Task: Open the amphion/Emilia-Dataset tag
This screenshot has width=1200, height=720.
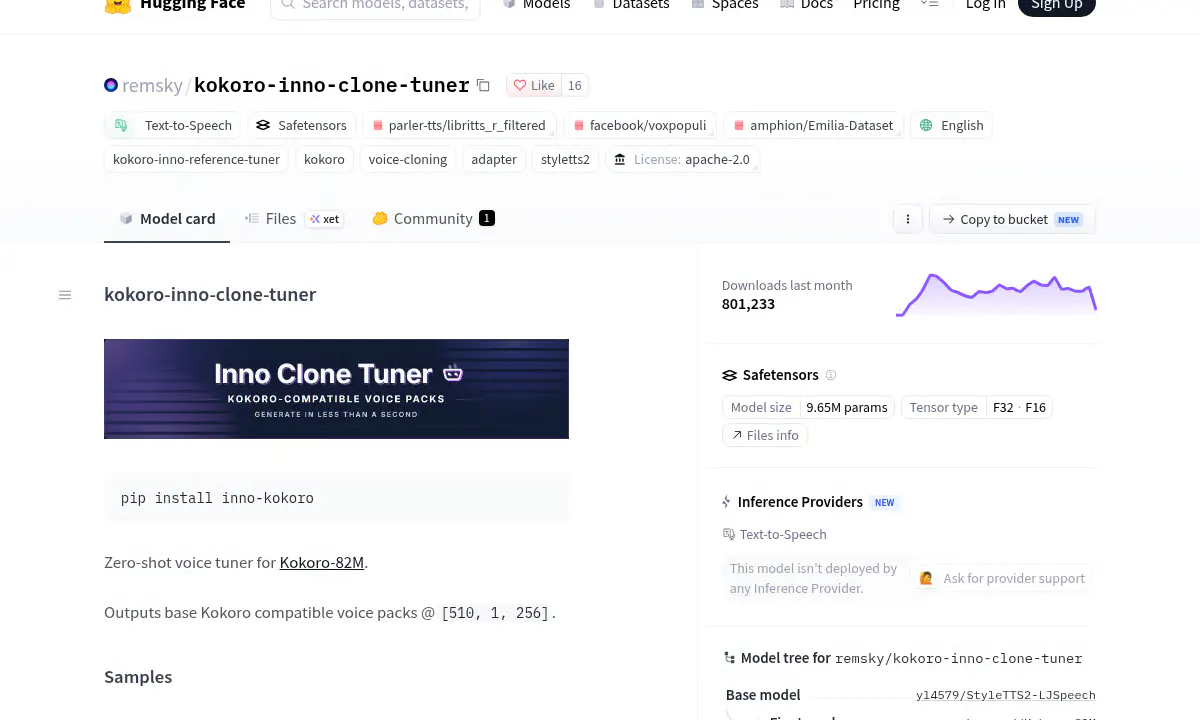Action: point(813,125)
